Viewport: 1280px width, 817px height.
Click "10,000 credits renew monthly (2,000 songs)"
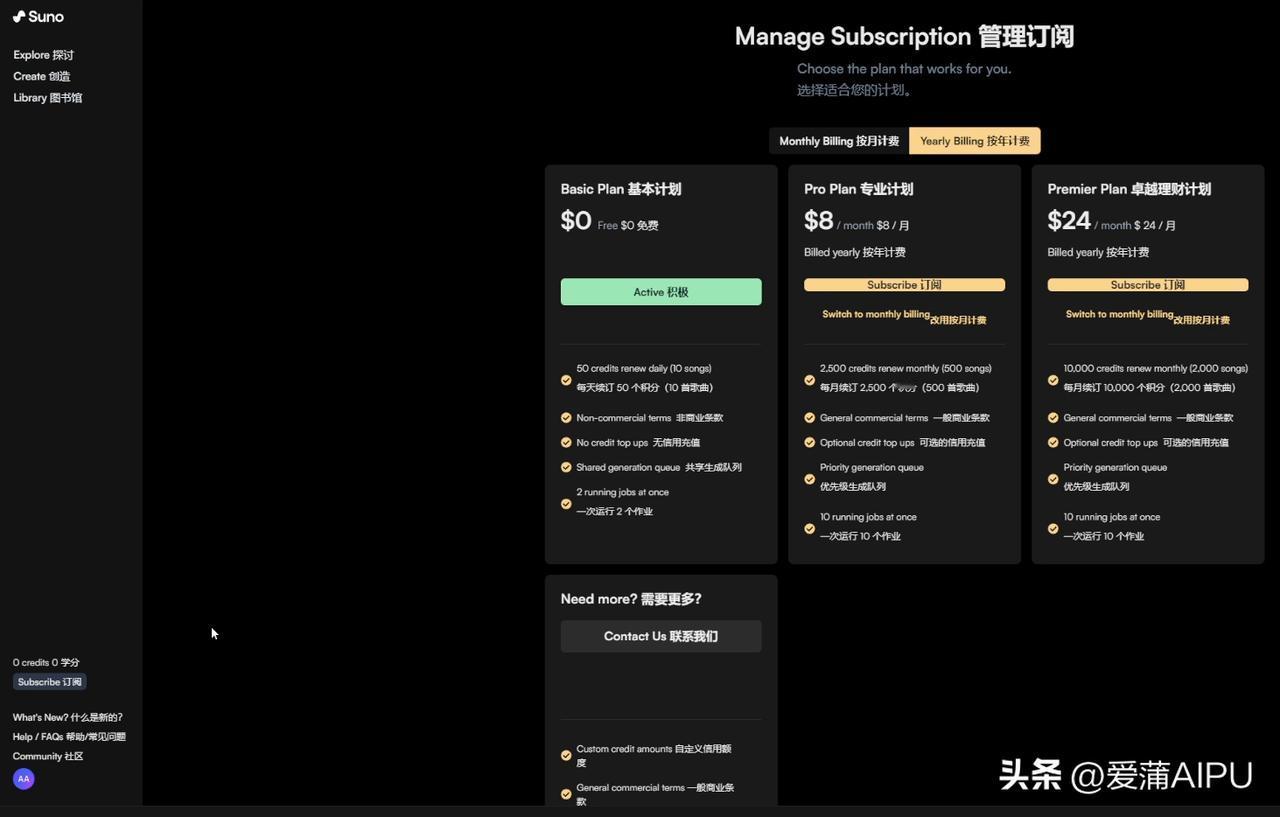1156,369
